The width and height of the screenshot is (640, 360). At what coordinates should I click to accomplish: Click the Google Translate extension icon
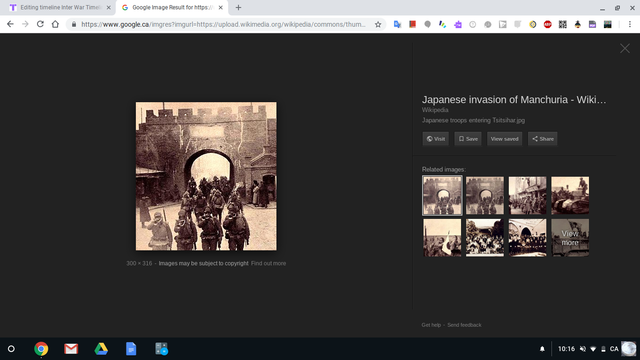click(397, 24)
